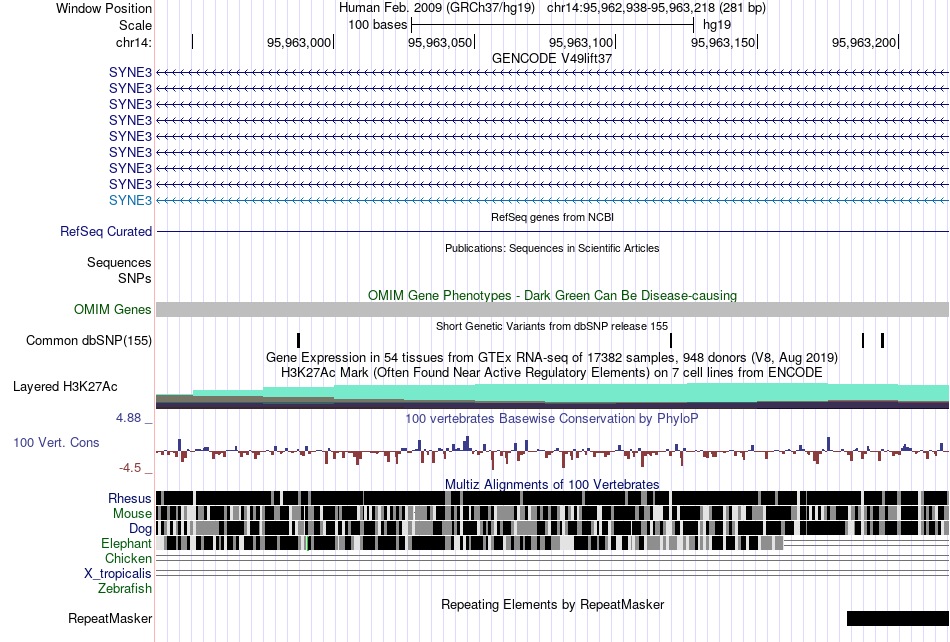
Task: Click the Zebrafish species label
Action: (125, 588)
